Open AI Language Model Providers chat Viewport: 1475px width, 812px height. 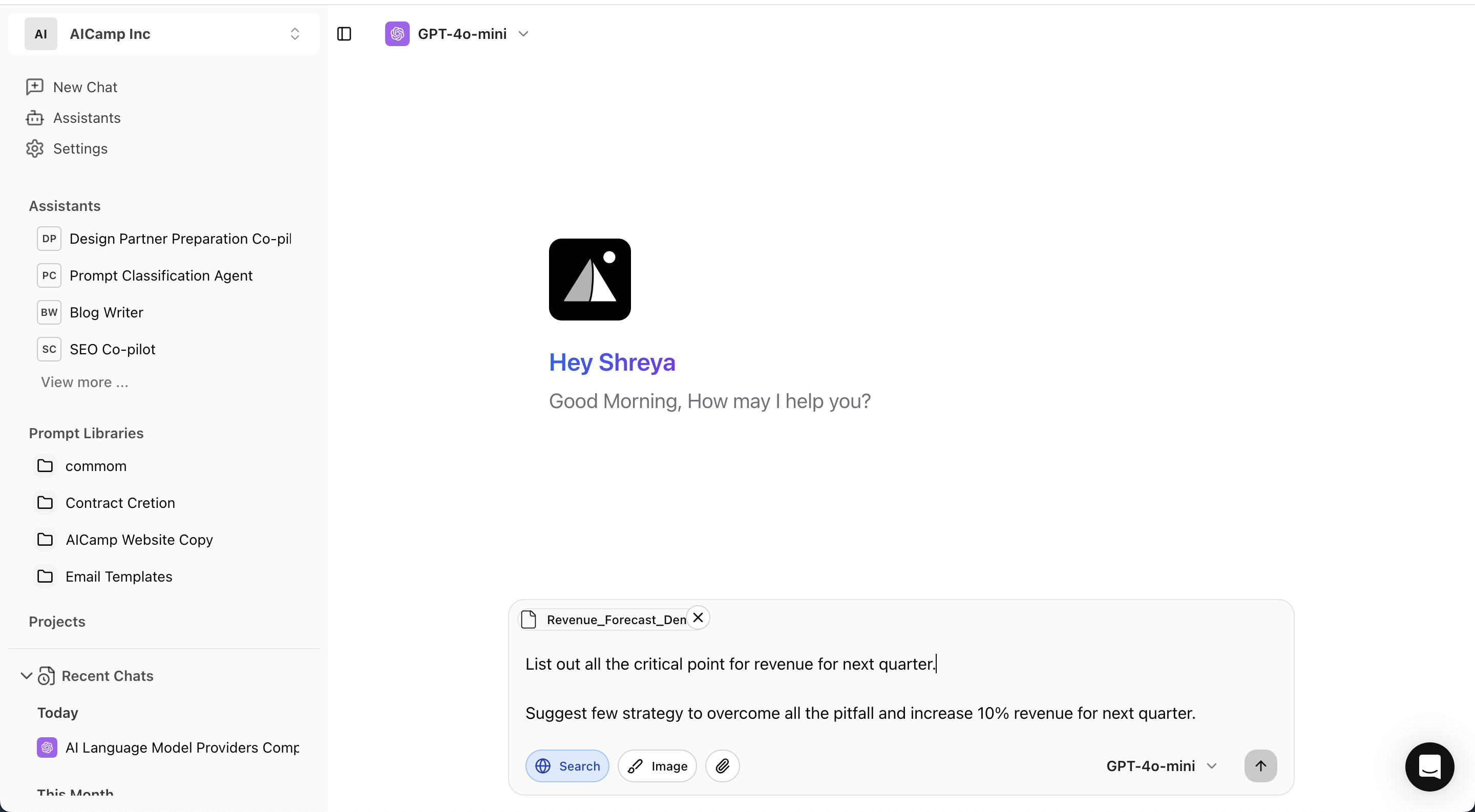(182, 747)
